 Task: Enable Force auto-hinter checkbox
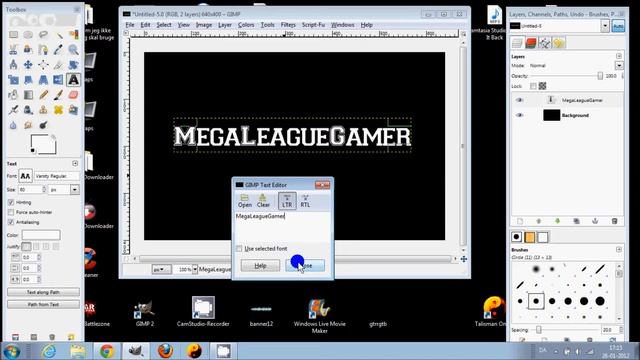coord(11,212)
